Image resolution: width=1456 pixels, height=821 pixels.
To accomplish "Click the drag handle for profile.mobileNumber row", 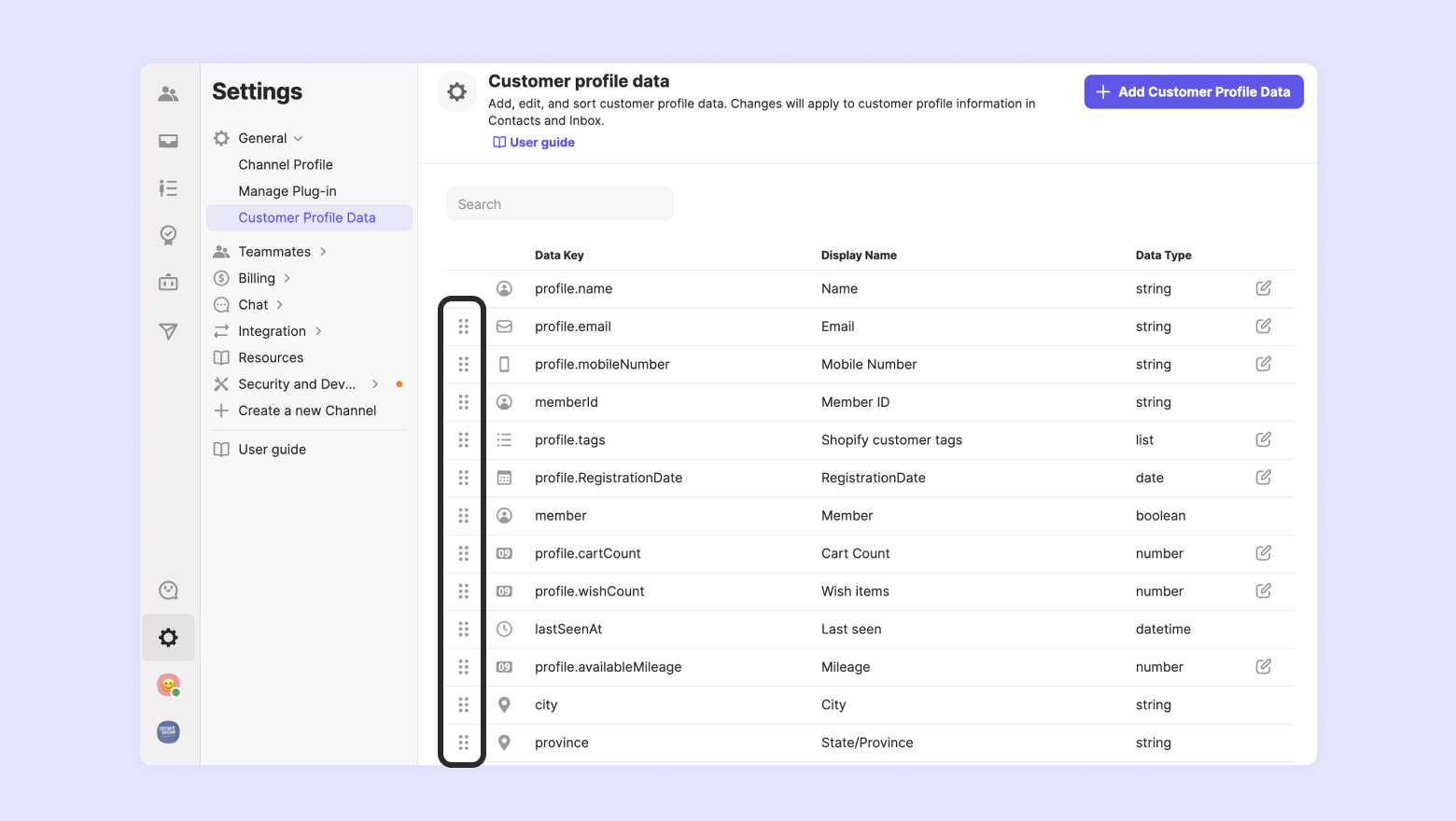I will (463, 365).
